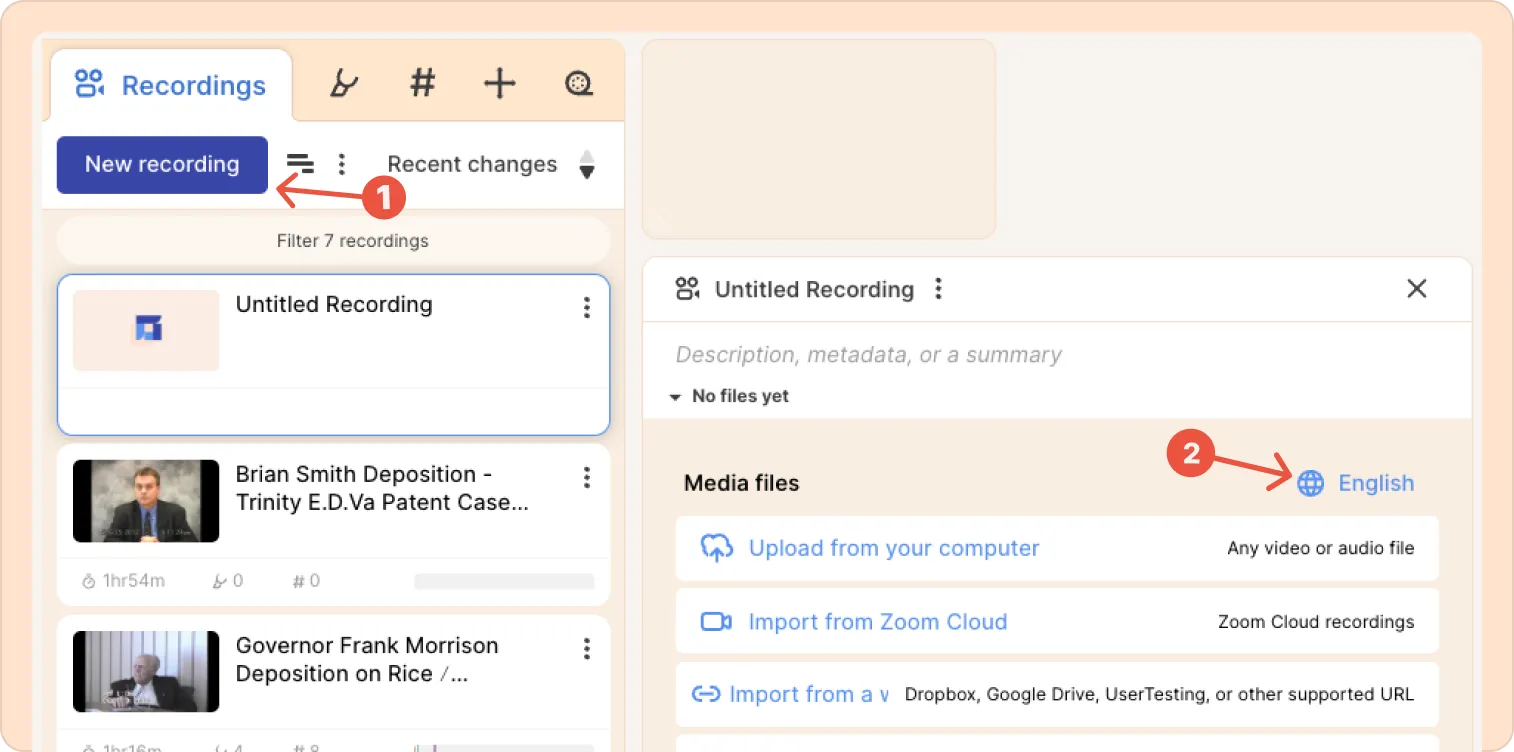This screenshot has height=752, width=1514.
Task: Click the New recording button
Action: (162, 165)
